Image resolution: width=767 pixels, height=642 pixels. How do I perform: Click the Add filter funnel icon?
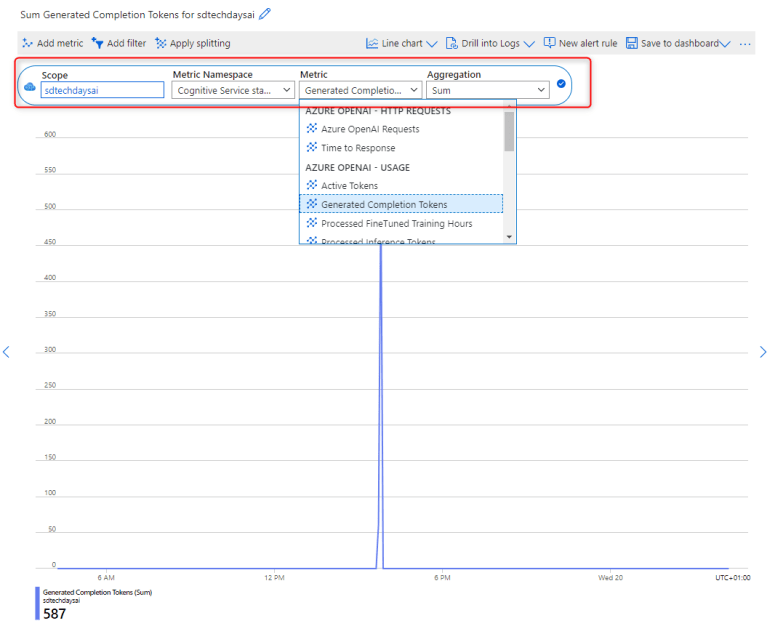point(98,44)
